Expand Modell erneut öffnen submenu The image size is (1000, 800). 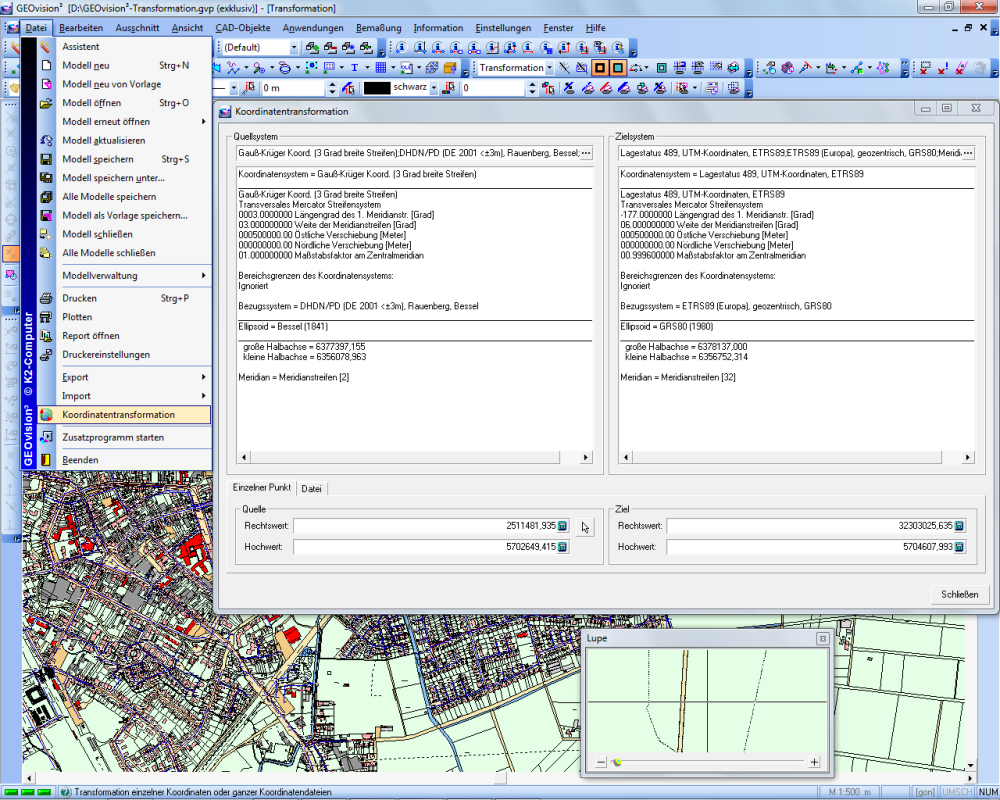203,122
